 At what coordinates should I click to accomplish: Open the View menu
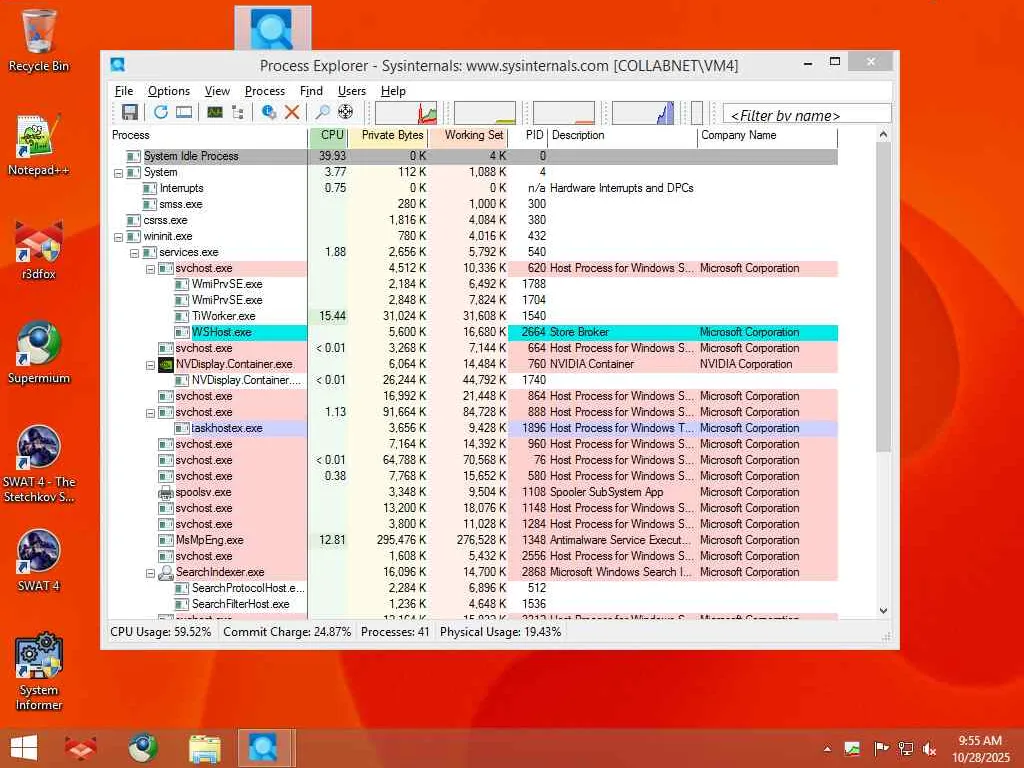tap(217, 91)
